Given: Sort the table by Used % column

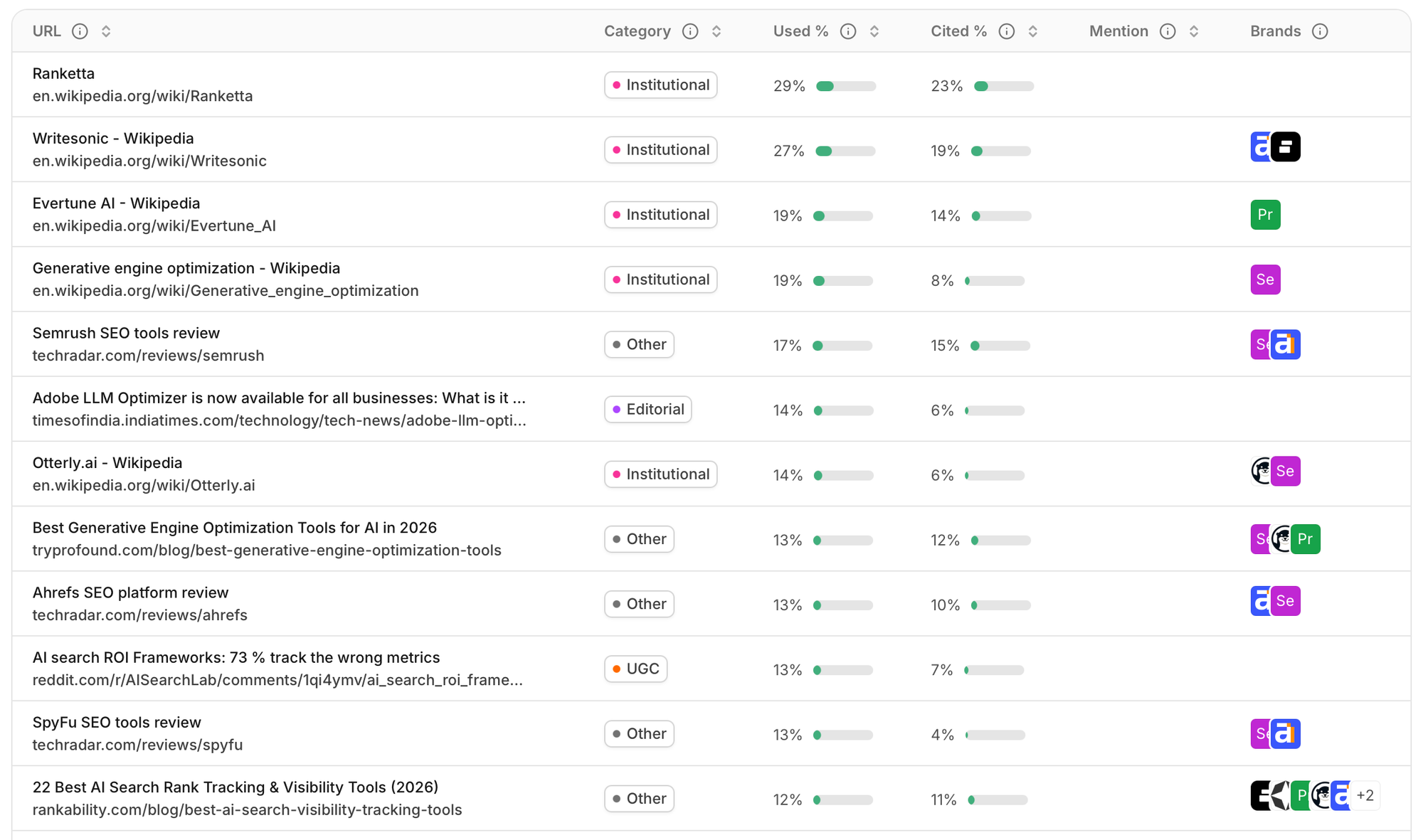Looking at the screenshot, I should pyautogui.click(x=874, y=31).
